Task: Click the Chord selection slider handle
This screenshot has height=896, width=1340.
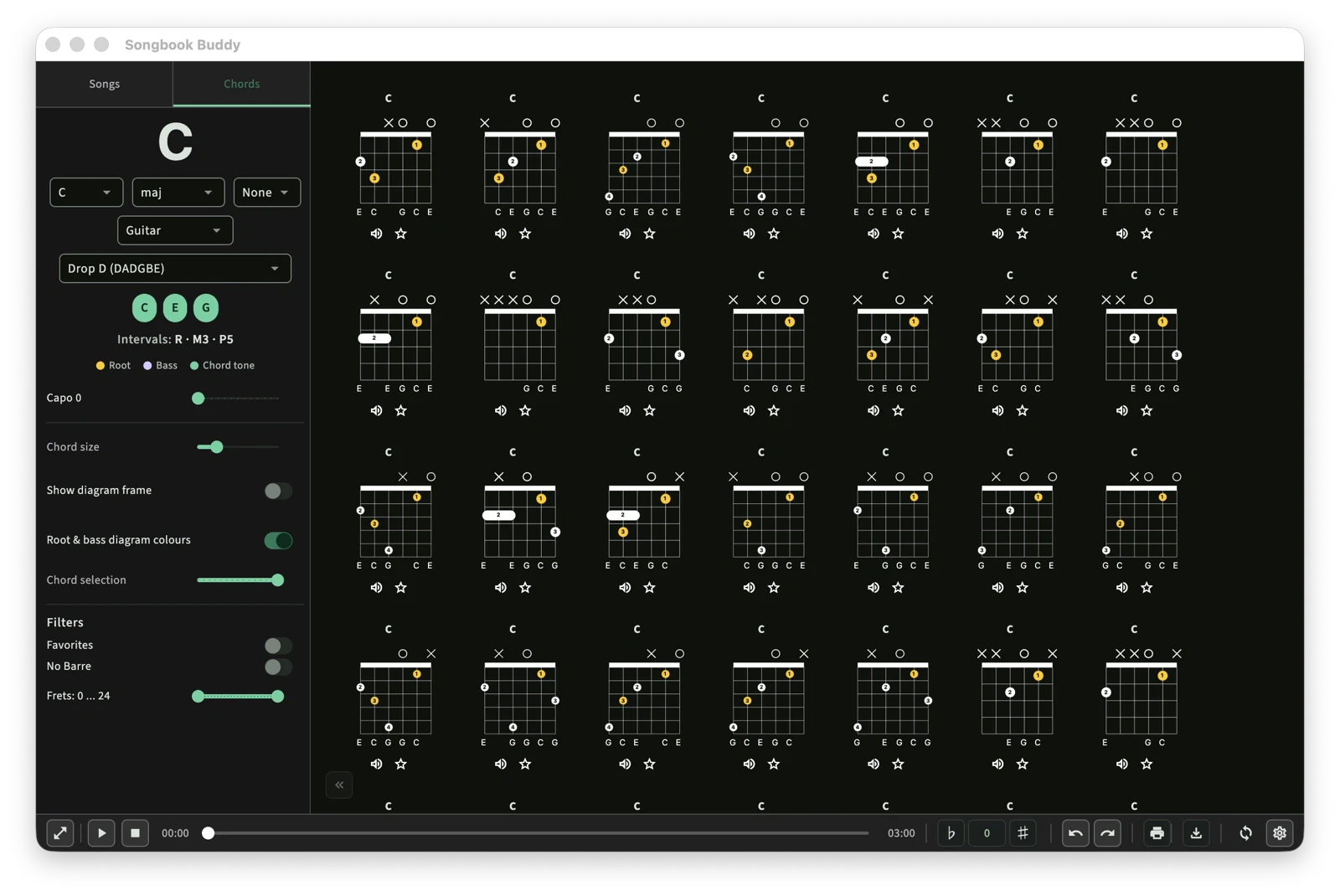Action: [x=278, y=579]
